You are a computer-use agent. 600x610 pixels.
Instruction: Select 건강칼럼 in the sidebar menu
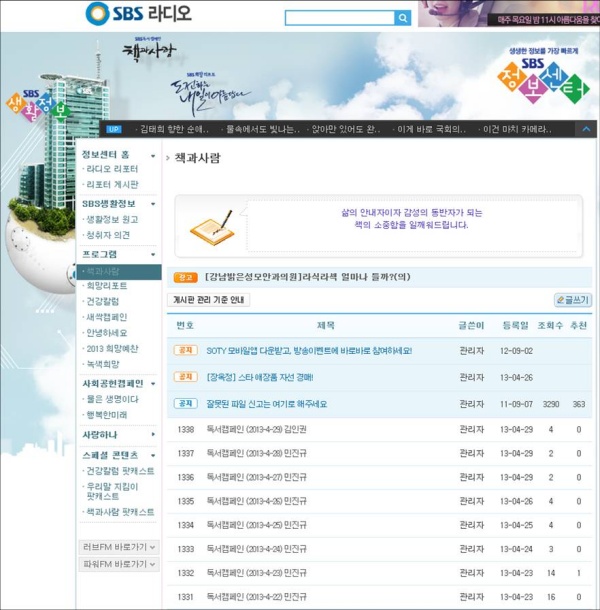(104, 301)
